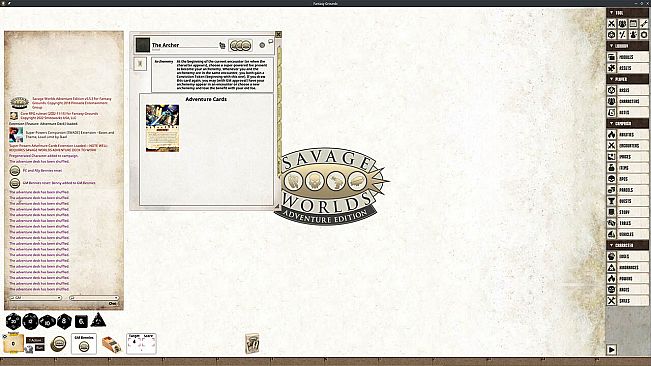Open the Images list
The width and height of the screenshot is (651, 366).
click(x=627, y=157)
